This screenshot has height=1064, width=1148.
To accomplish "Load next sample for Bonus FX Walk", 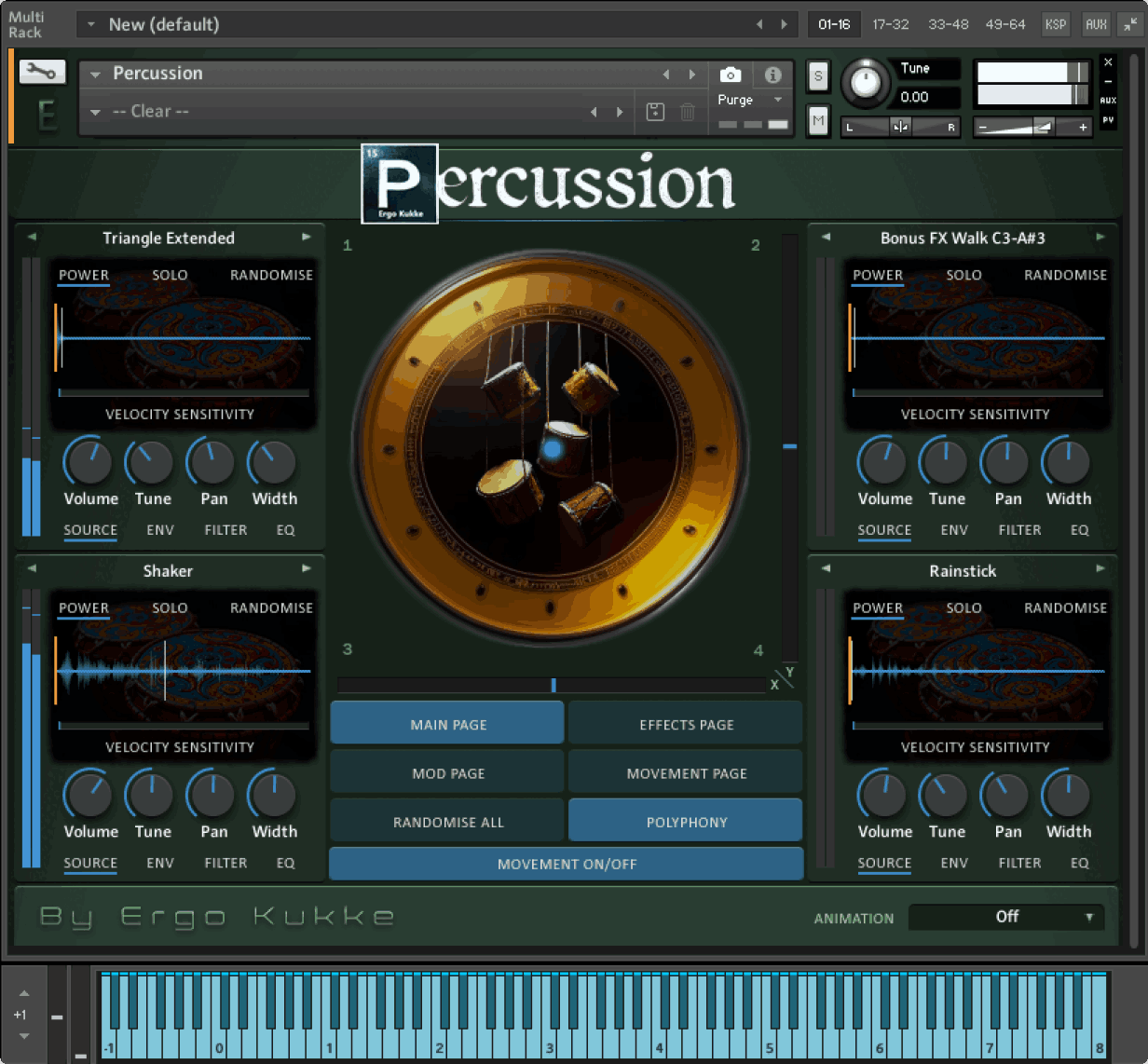I will tap(1100, 238).
